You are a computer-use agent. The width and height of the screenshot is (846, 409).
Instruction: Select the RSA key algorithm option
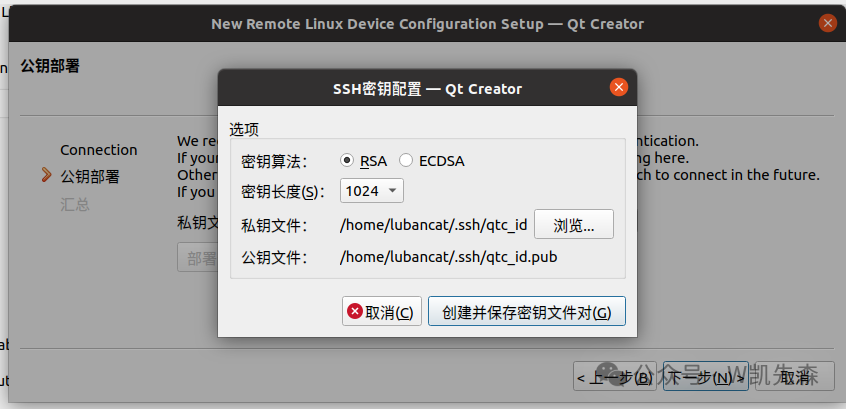click(348, 160)
